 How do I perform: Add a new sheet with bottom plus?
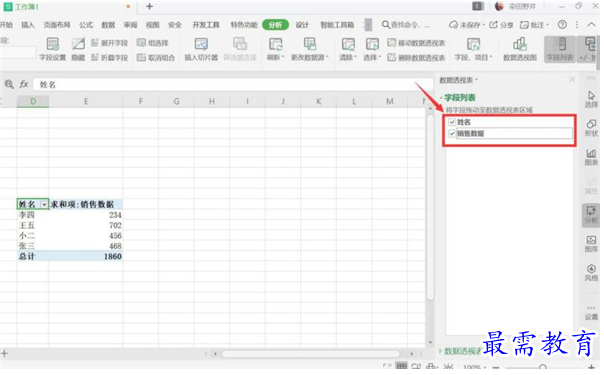pos(4,353)
